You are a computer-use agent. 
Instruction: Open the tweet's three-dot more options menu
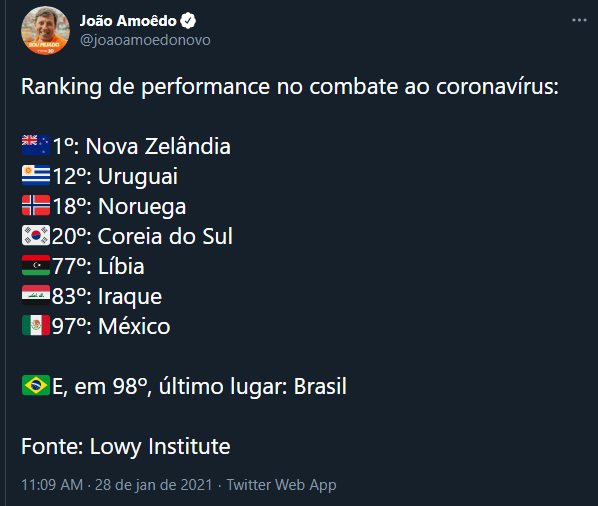pos(579,20)
